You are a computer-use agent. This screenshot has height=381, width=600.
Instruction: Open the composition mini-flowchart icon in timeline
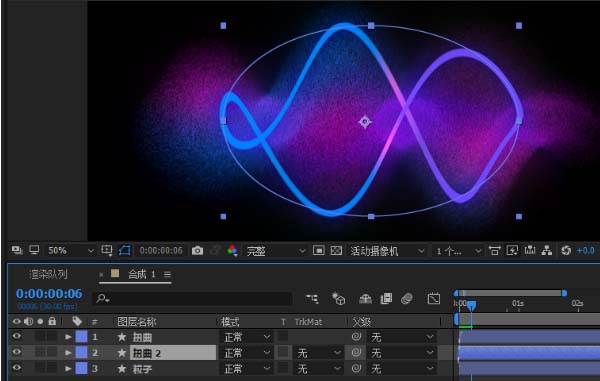pos(312,298)
